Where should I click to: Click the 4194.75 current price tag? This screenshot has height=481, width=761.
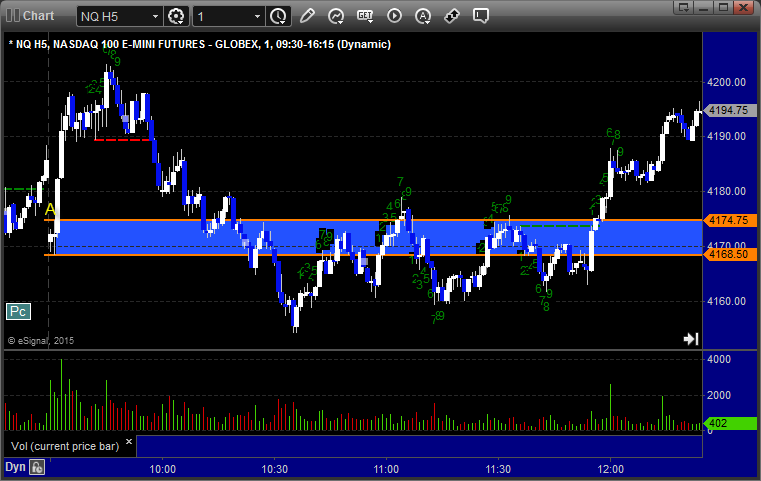pos(729,110)
